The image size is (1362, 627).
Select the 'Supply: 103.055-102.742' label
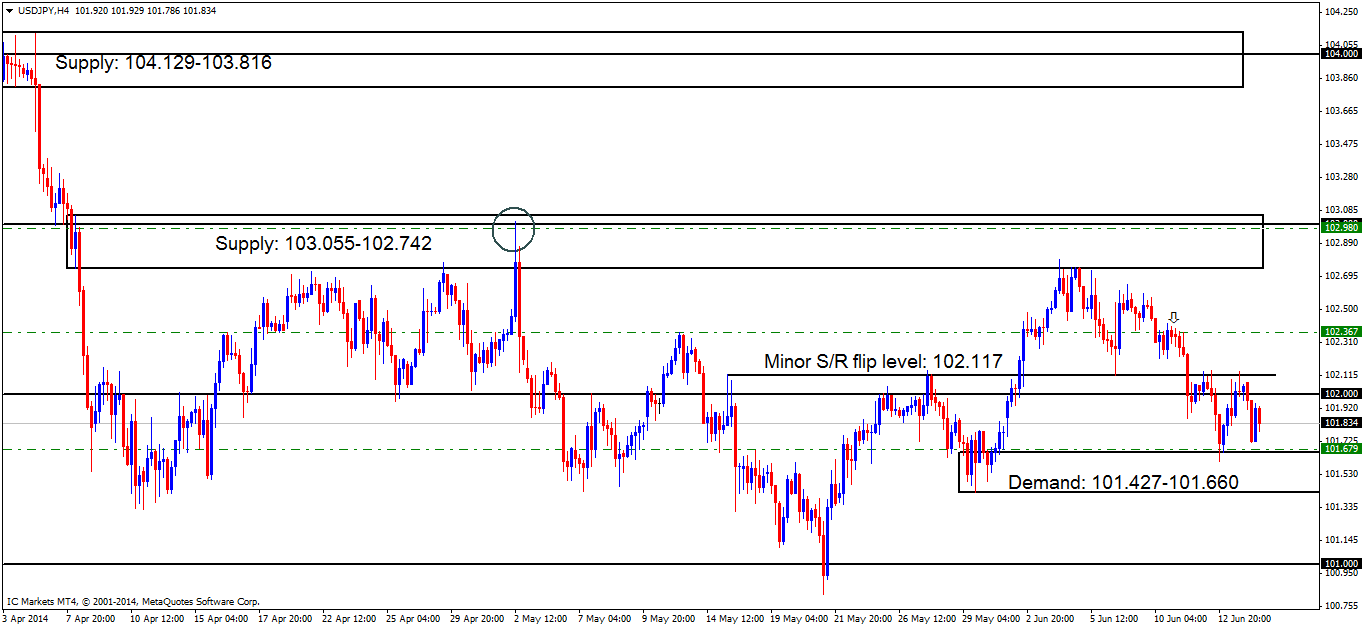[324, 243]
